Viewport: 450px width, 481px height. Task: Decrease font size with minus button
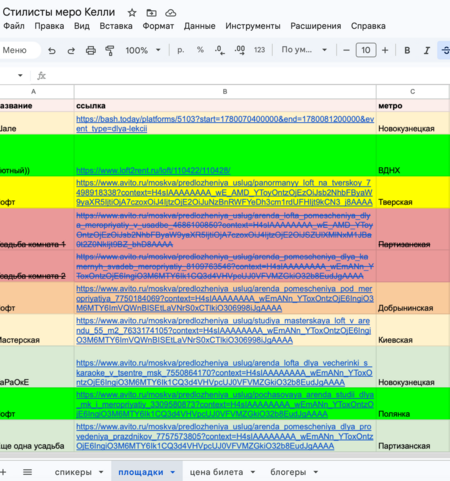tap(346, 50)
